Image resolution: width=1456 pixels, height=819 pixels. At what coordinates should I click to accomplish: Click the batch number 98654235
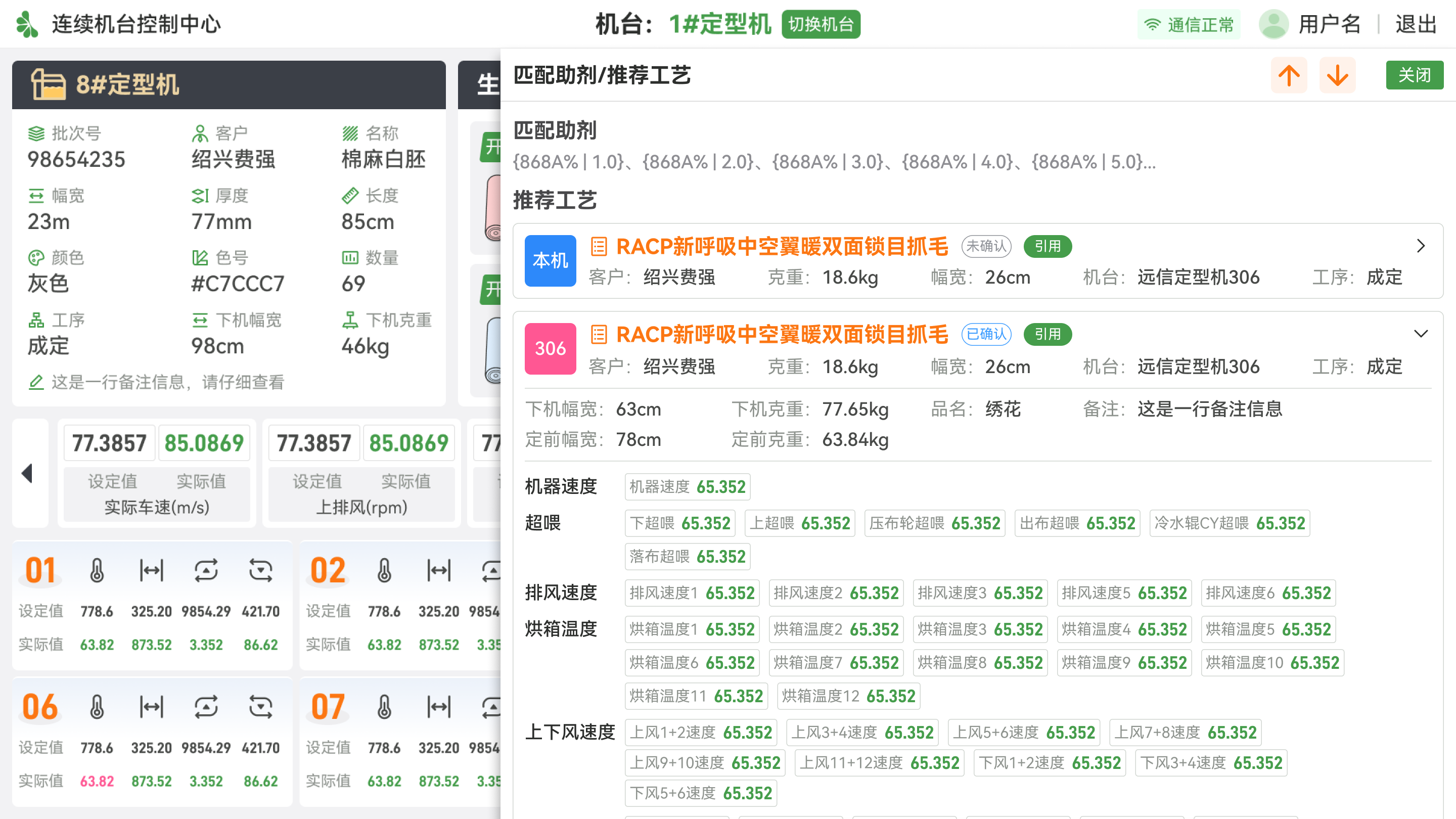tap(76, 159)
